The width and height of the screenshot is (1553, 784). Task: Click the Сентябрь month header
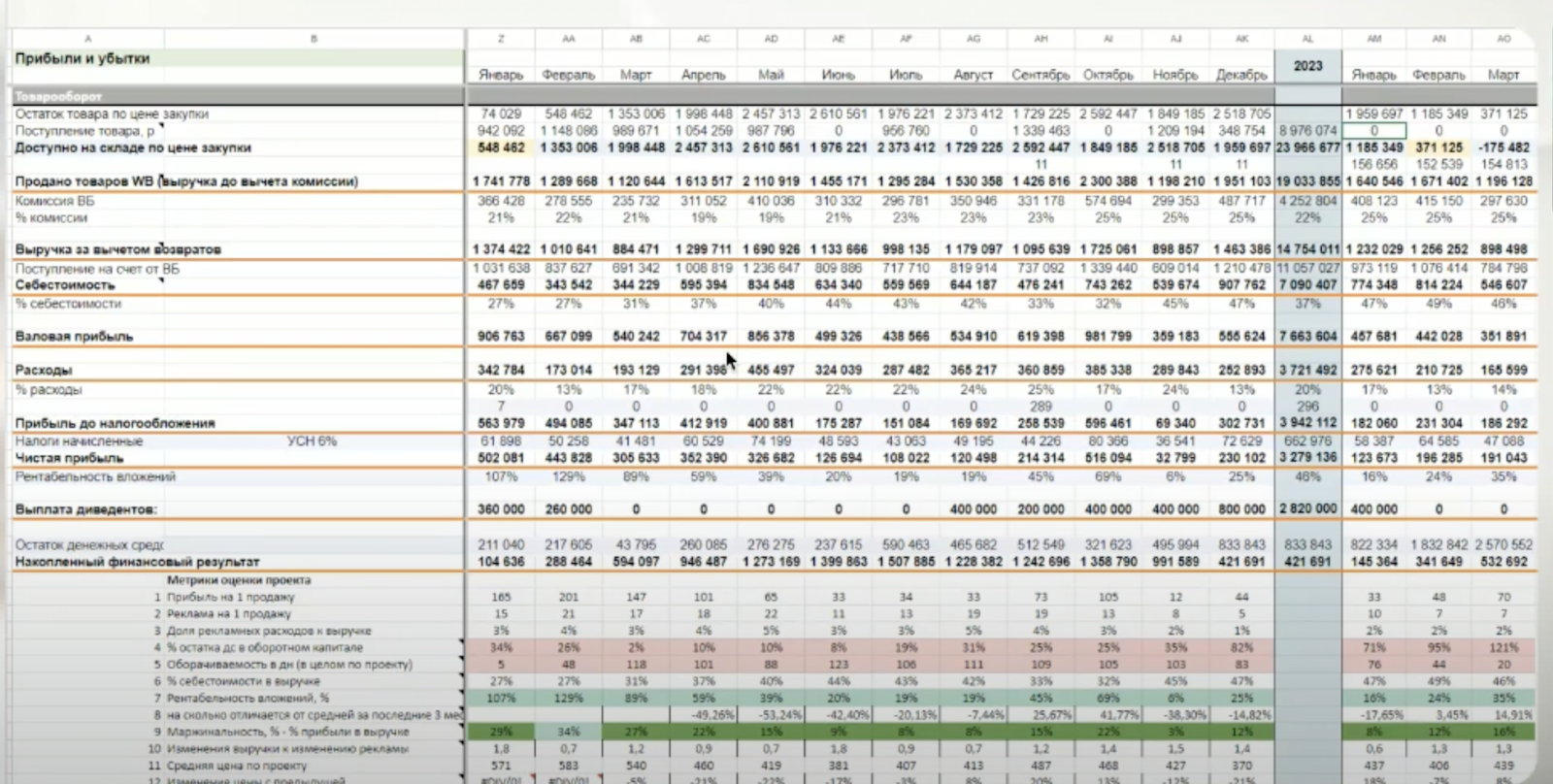(1041, 75)
